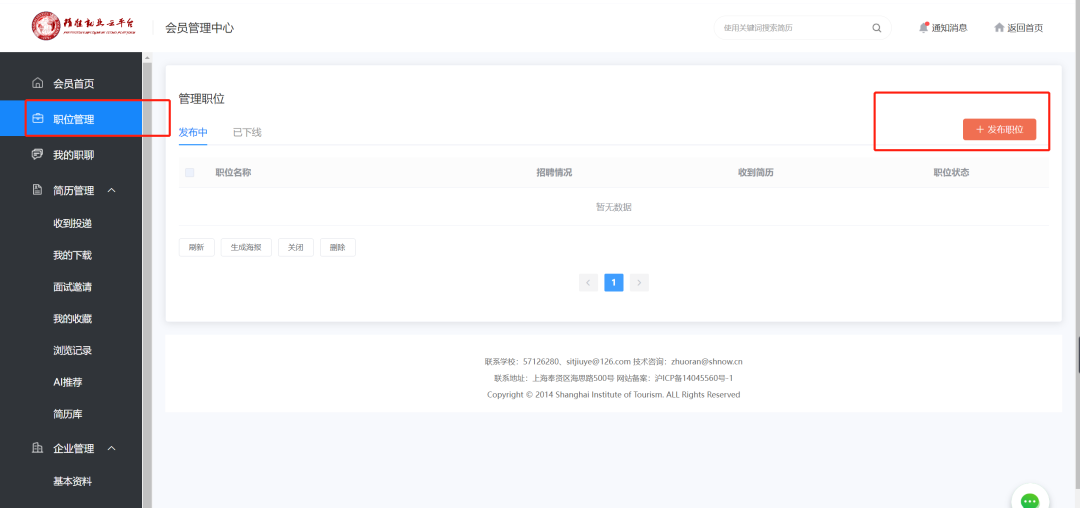Viewport: 1080px width, 508px height.
Task: Click the 职位名称 column header
Action: click(x=233, y=173)
